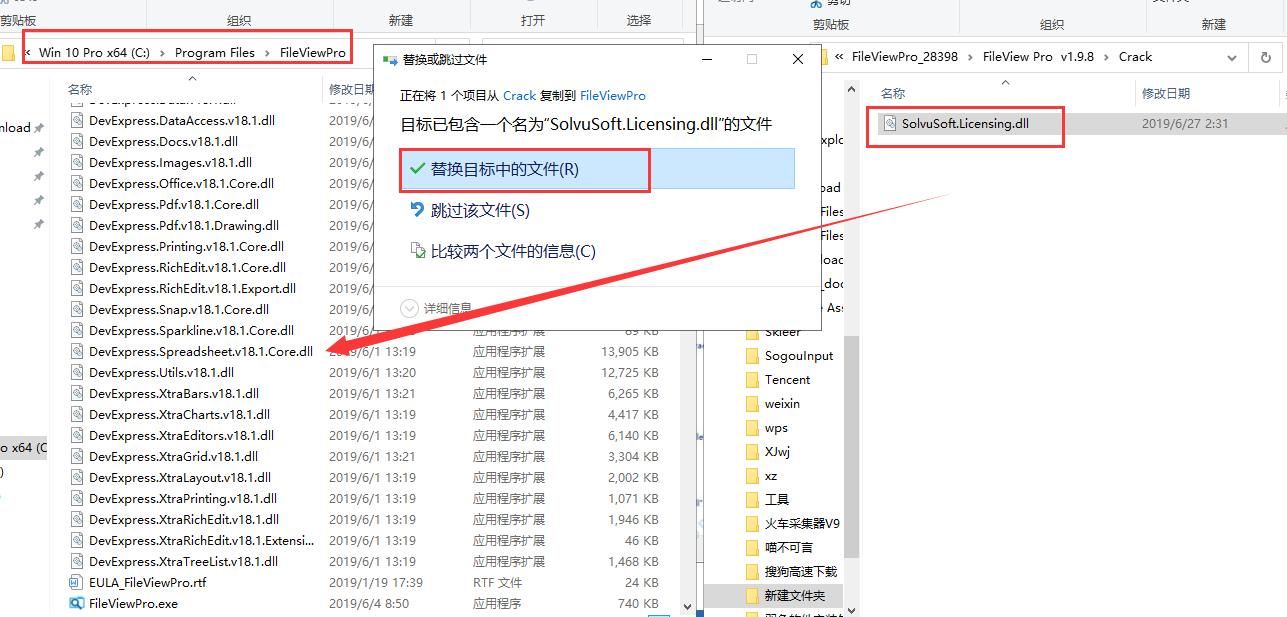
Task: Select DevExpress.Pdf.v18.1.Drawing.dll file icon
Action: pyautogui.click(x=77, y=225)
